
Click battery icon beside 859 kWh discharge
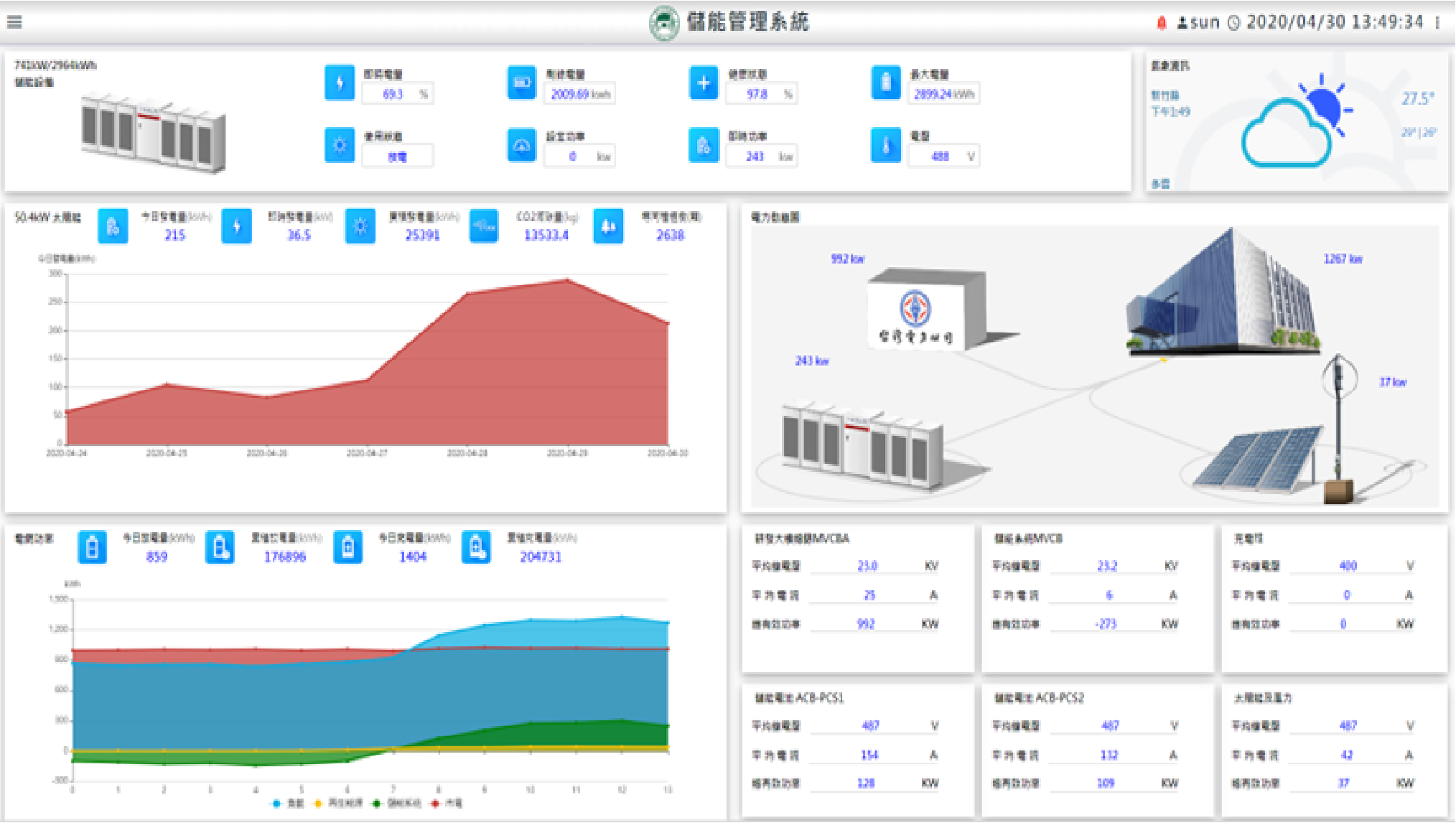coord(92,548)
